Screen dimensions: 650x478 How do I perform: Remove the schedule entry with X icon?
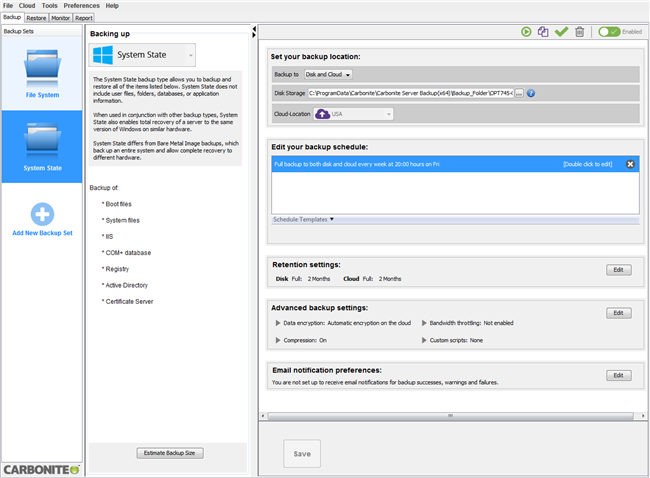pyautogui.click(x=630, y=164)
